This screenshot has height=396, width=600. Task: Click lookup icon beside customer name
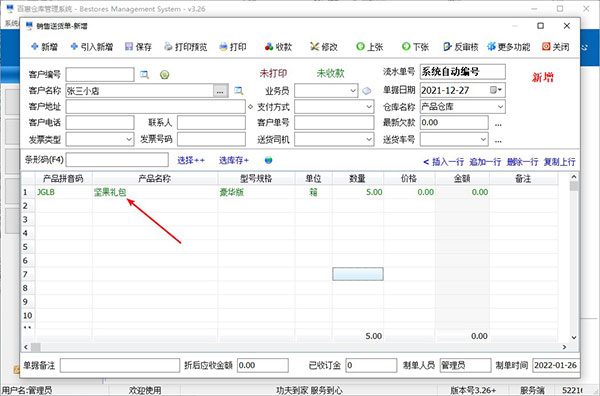pos(238,91)
